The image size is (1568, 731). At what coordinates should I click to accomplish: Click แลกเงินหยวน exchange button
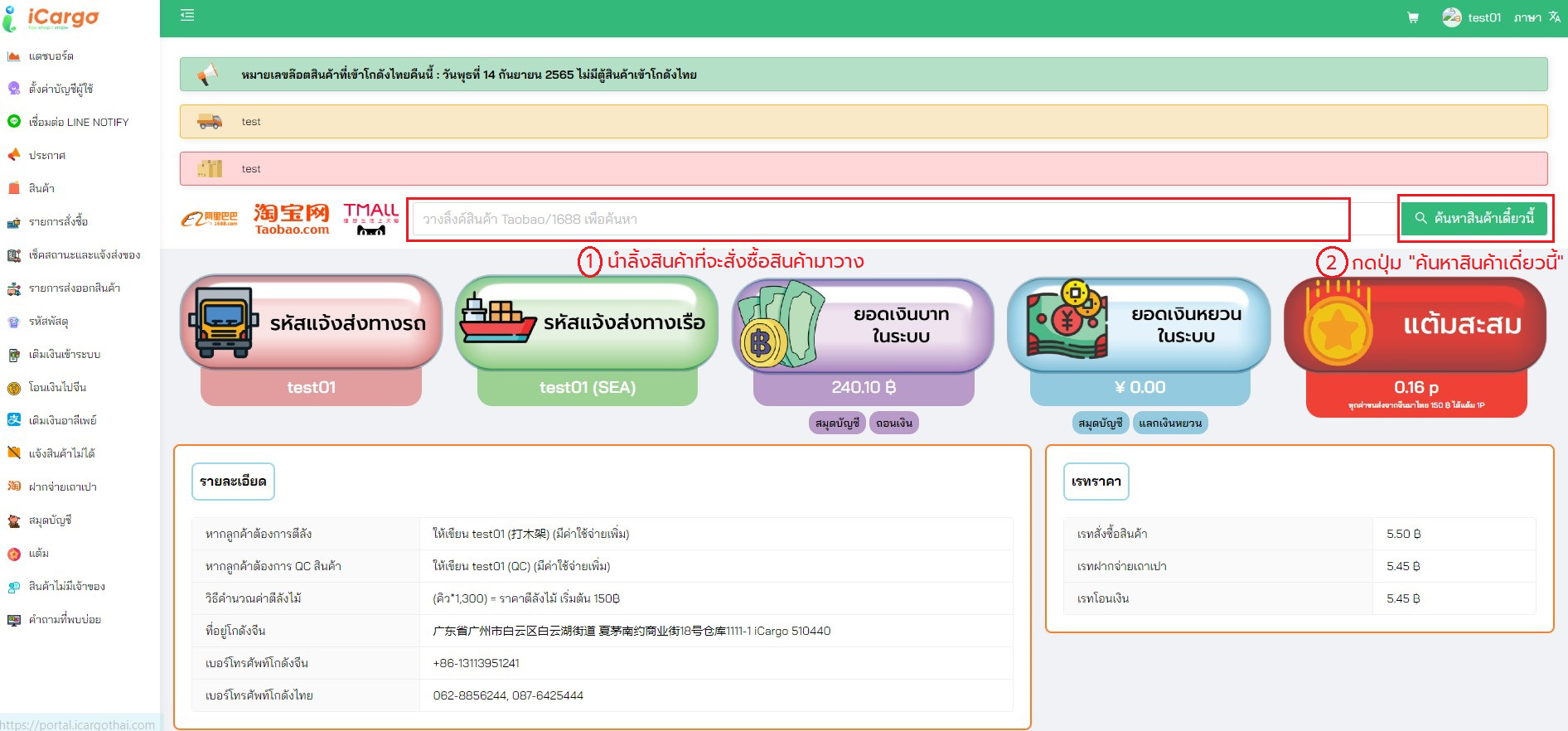pyautogui.click(x=1170, y=423)
